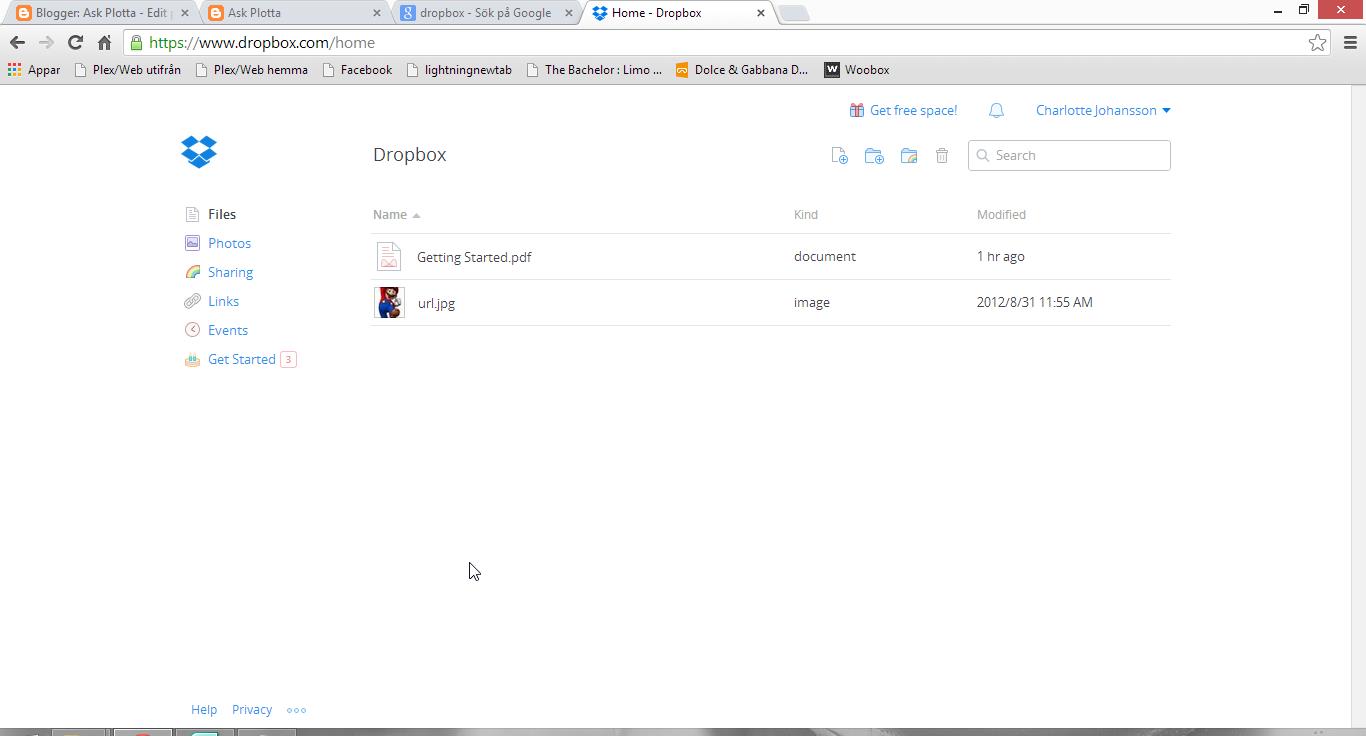This screenshot has height=736, width=1366.
Task: Open a new browser tab
Action: click(x=793, y=13)
